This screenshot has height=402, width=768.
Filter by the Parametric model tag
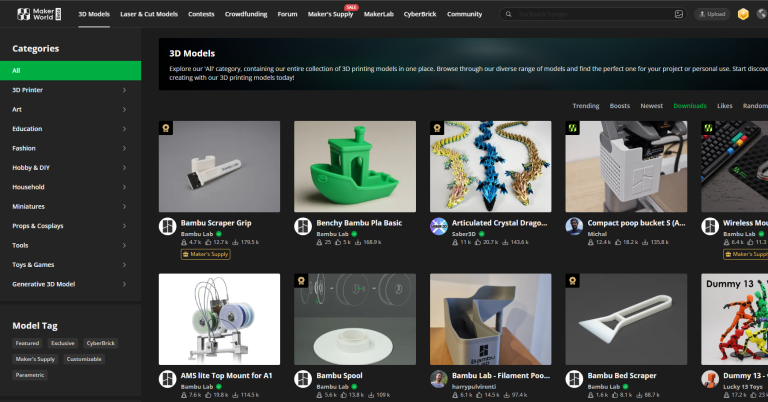coord(30,375)
